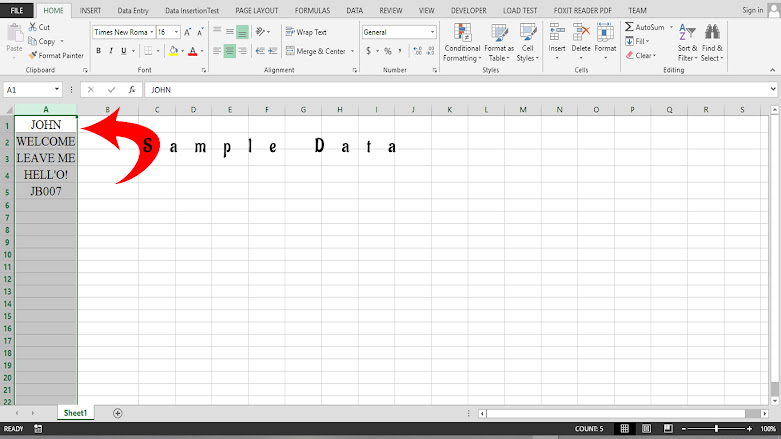Screen dimensions: 781x439
Task: Open the Borders icon in Font group
Action: (x=148, y=51)
